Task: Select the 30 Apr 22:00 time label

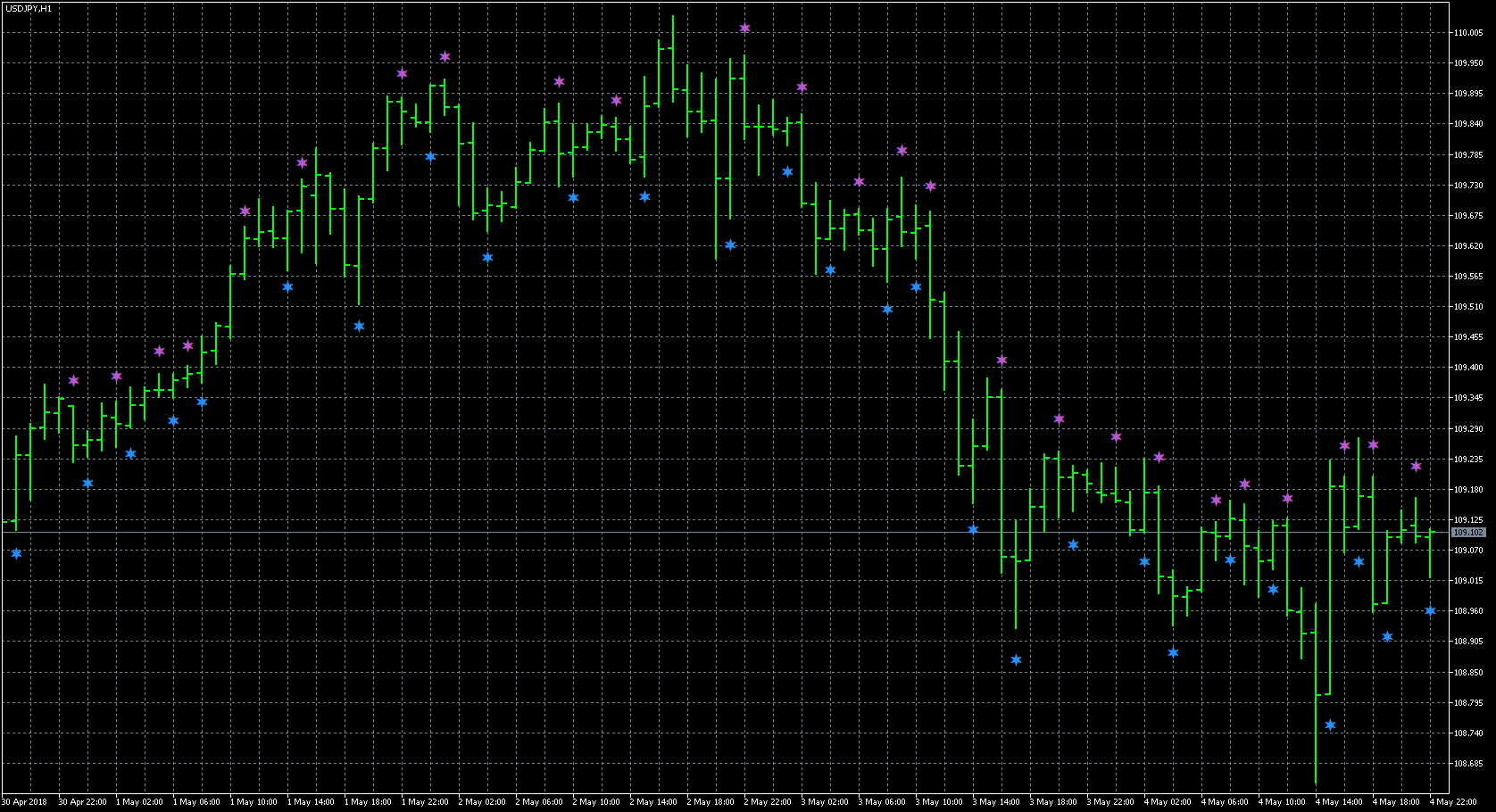Action: 82,802
